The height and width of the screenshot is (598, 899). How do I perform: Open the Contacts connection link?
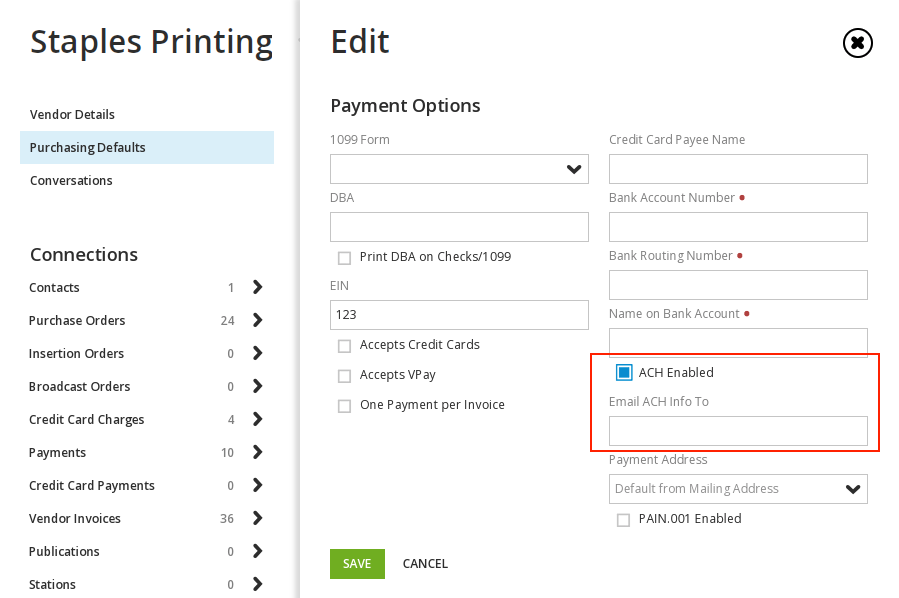click(54, 287)
